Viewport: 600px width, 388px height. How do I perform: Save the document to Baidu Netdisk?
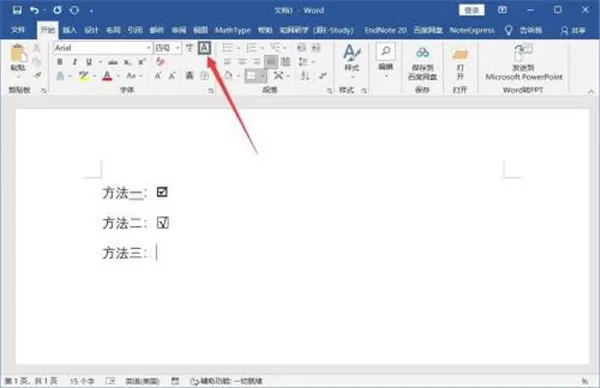422,63
